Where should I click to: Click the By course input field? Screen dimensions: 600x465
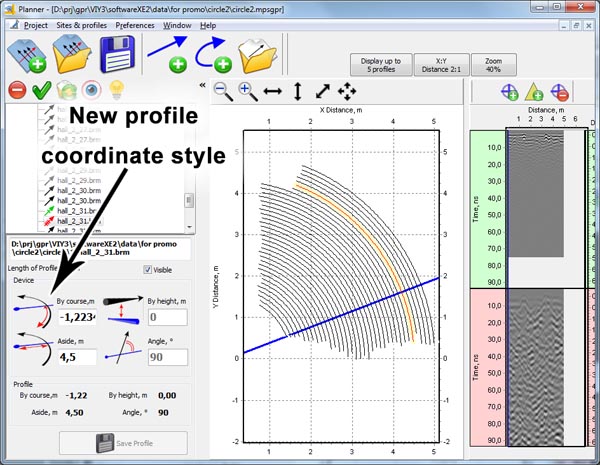tap(77, 317)
